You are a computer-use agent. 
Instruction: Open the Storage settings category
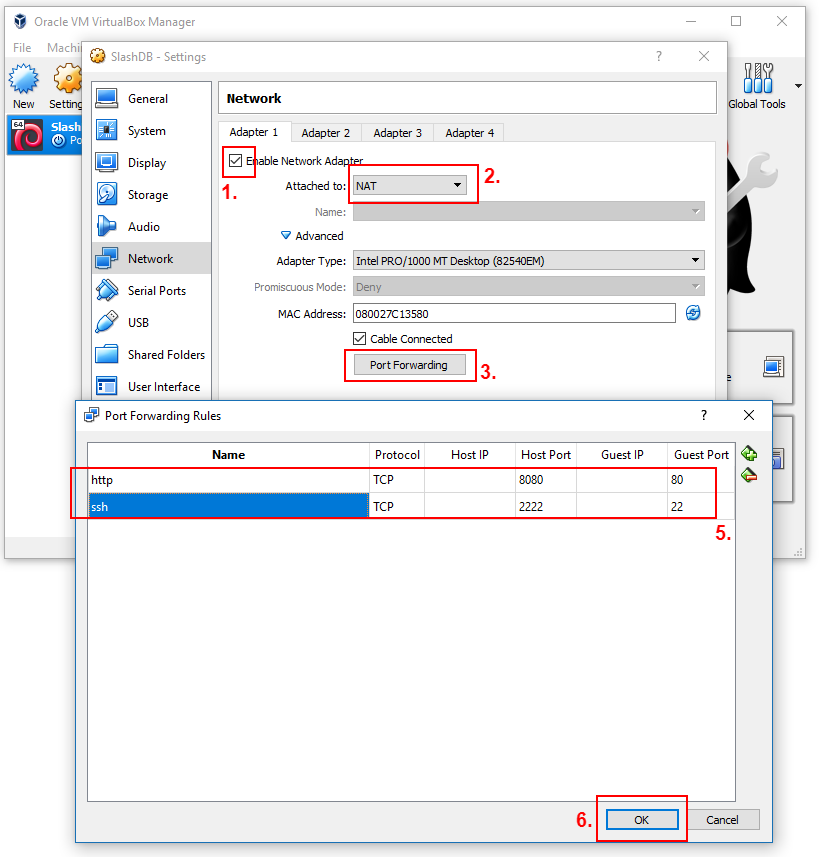(x=147, y=195)
